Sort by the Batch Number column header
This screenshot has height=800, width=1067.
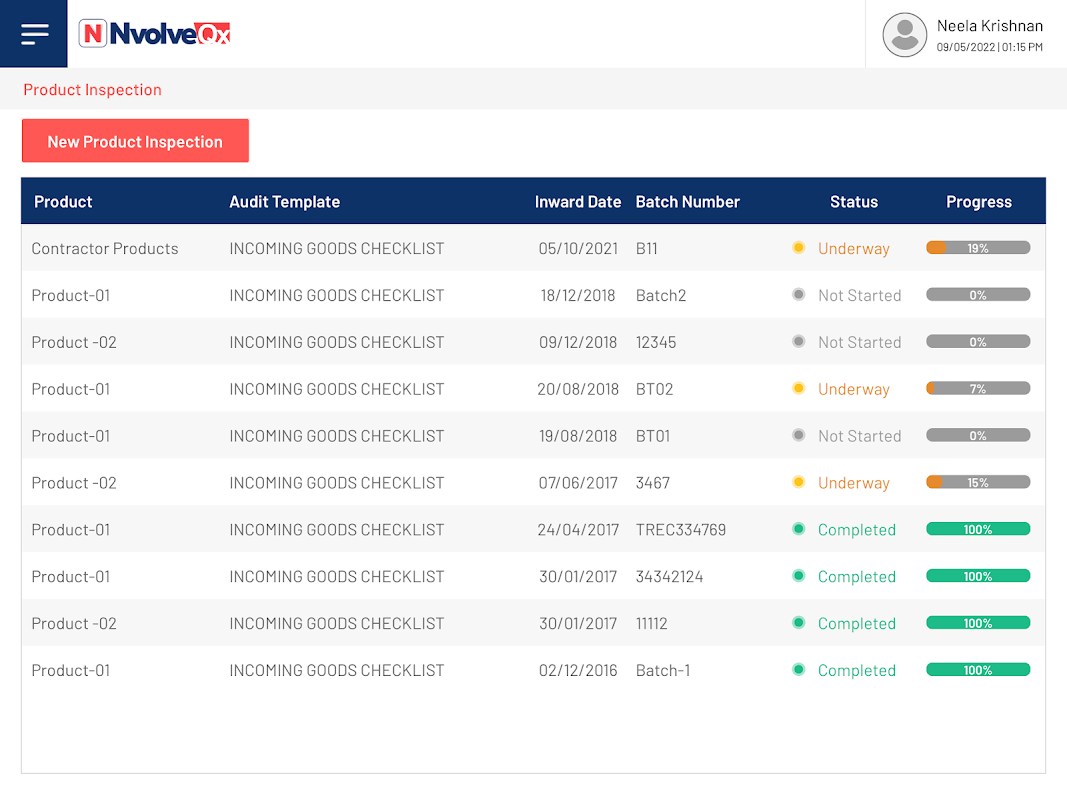687,202
